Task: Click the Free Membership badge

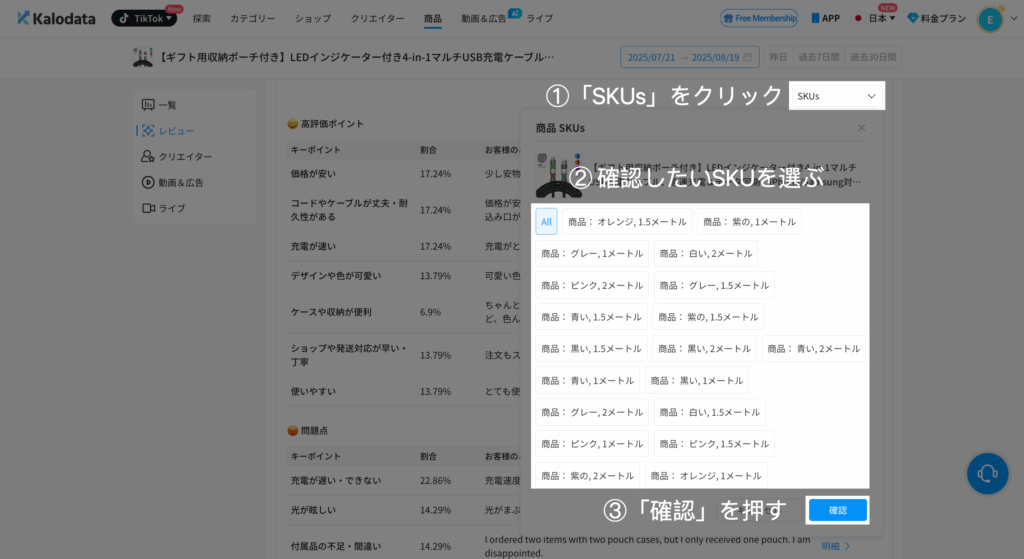Action: pos(759,18)
